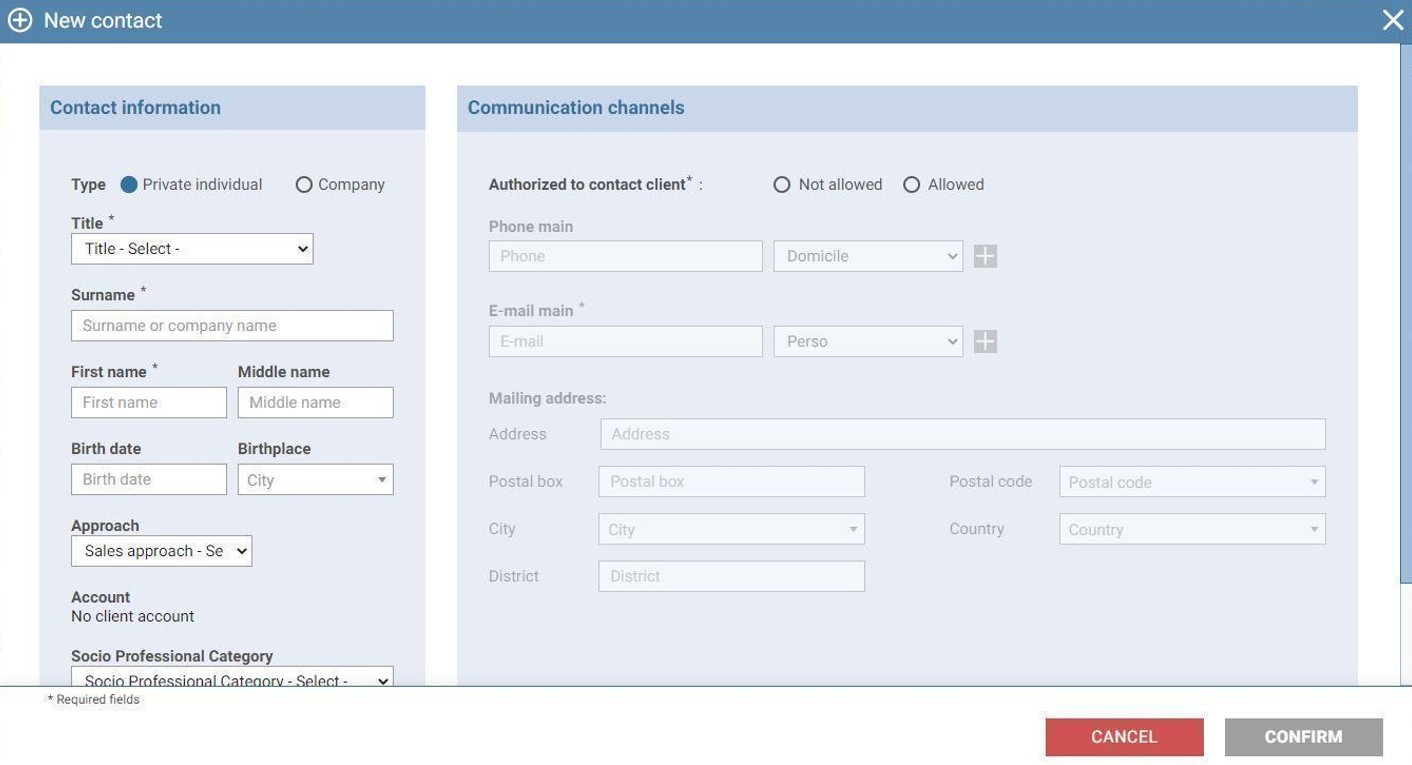Open the Domicile phone type dropdown

point(868,256)
